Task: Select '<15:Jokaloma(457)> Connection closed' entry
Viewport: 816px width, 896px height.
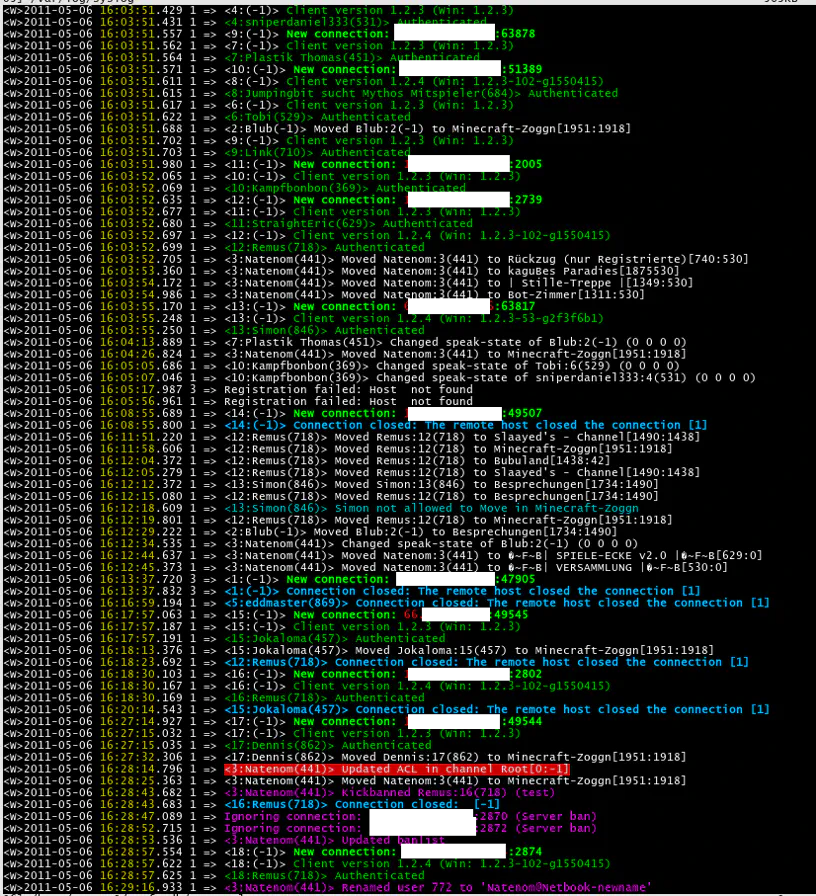Action: [497, 710]
